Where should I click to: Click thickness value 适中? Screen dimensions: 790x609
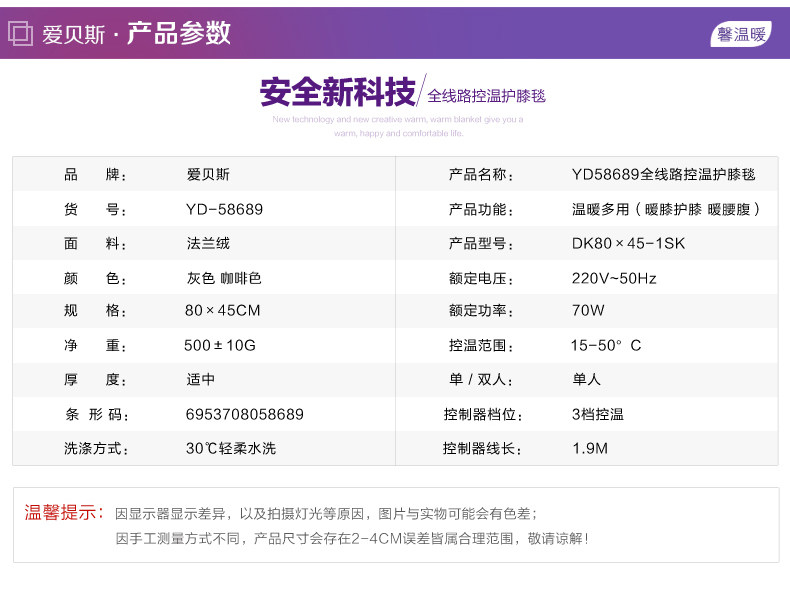(201, 379)
